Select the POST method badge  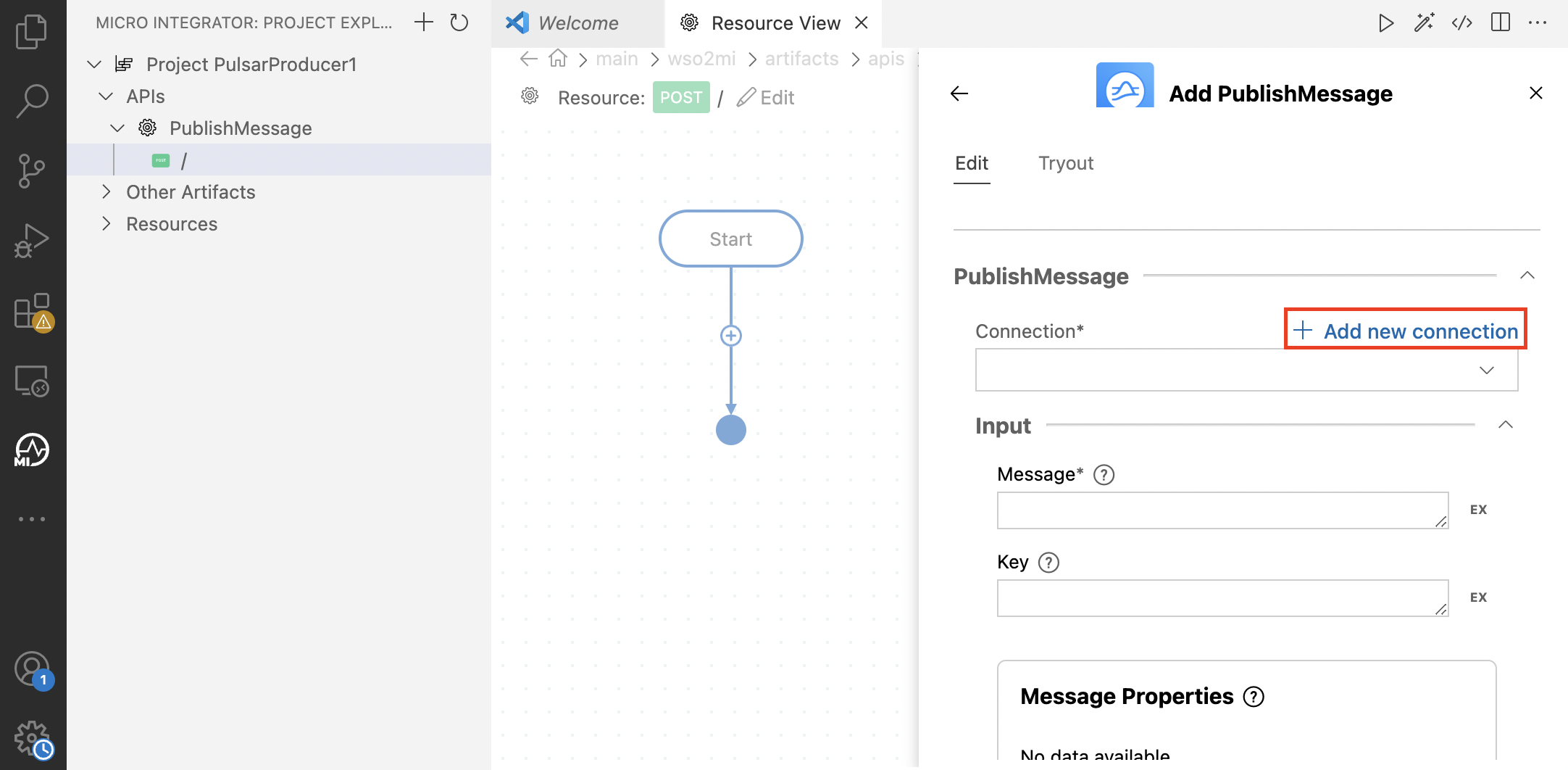(x=681, y=97)
